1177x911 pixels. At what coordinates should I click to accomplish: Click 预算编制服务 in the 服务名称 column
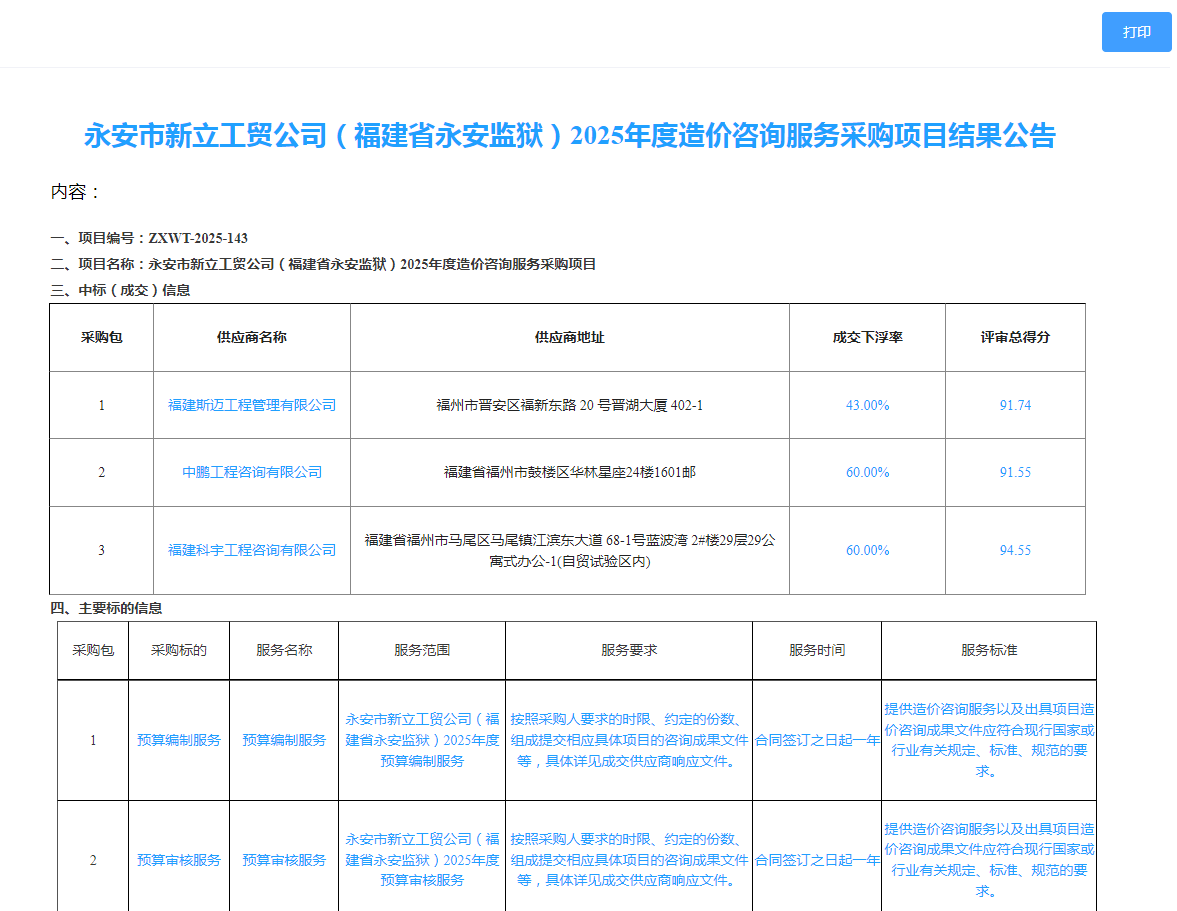(x=284, y=741)
